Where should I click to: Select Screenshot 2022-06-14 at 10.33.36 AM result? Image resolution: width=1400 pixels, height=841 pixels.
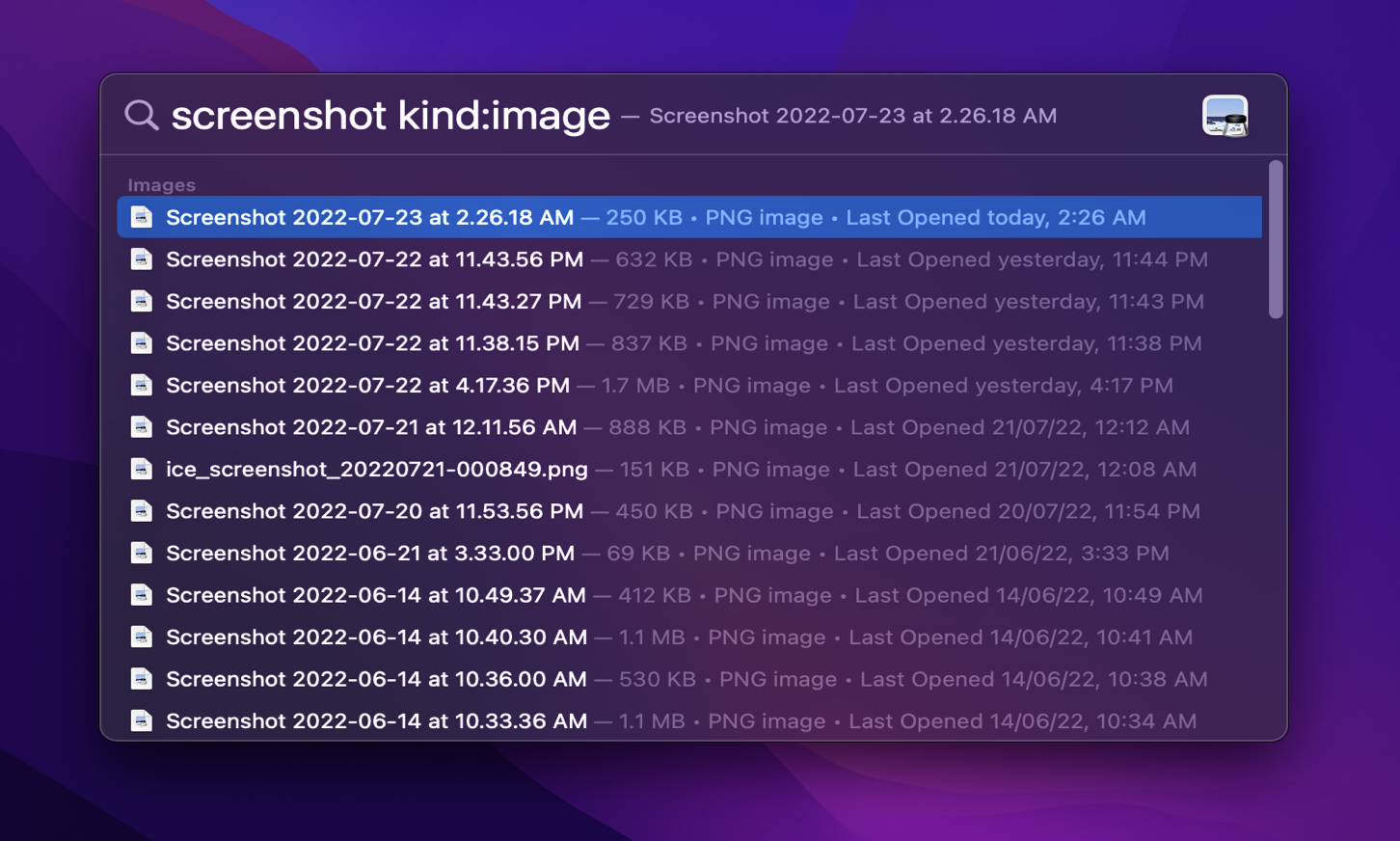coord(689,720)
